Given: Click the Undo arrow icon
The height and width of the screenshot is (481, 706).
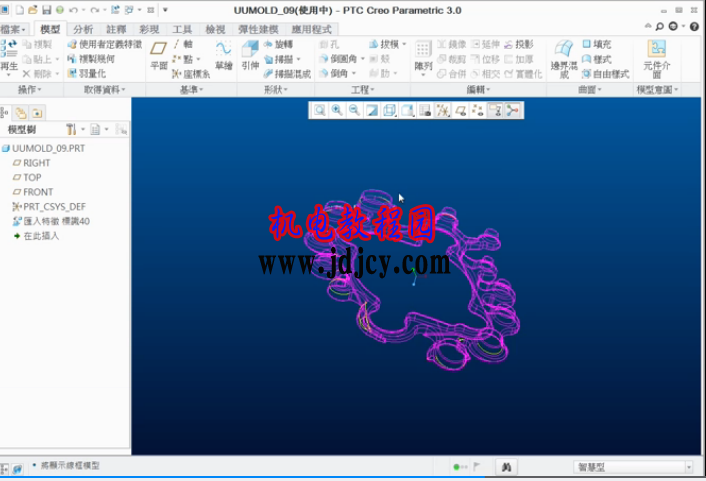Looking at the screenshot, I should coord(73,10).
